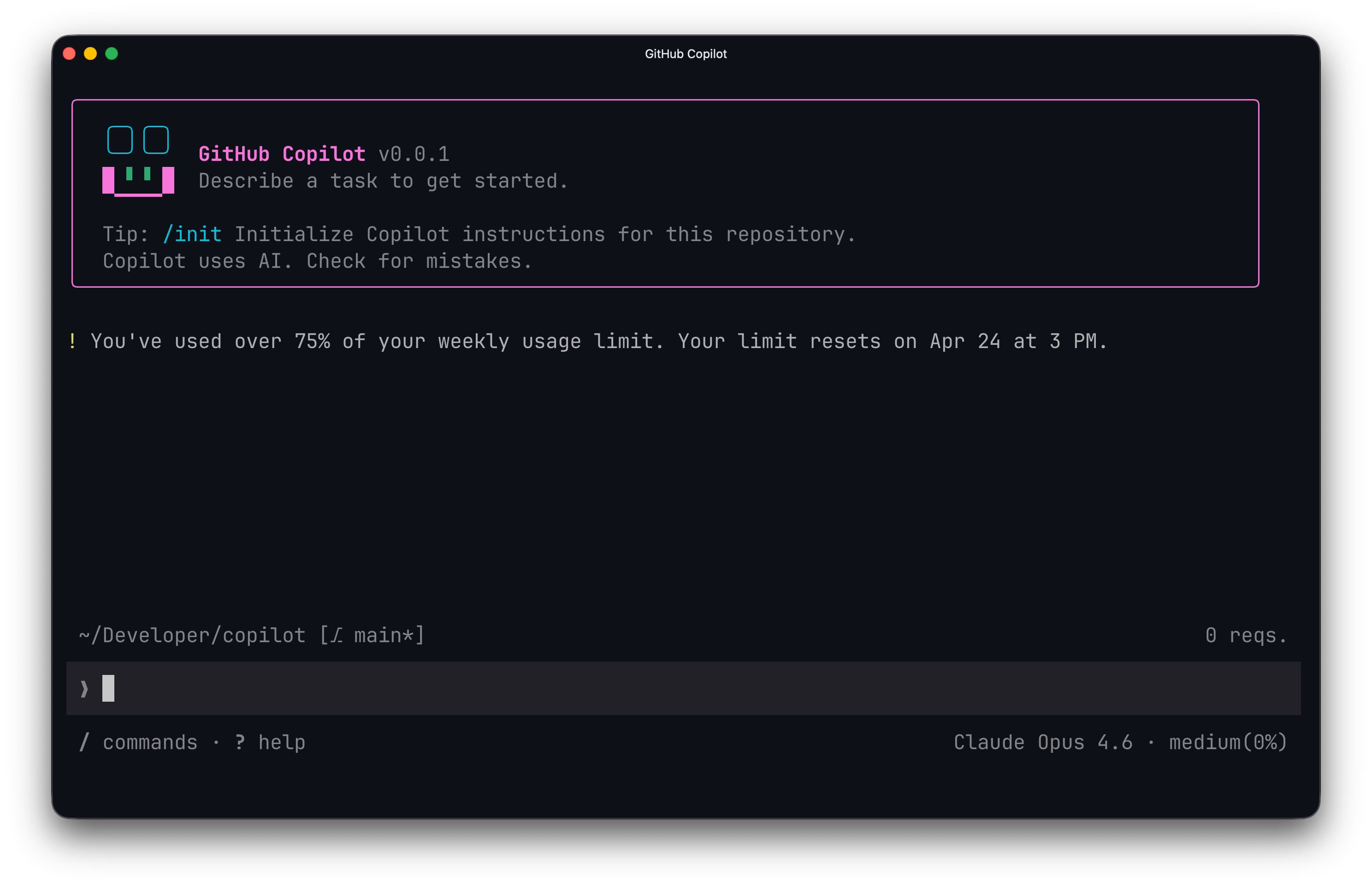This screenshot has width=1372, height=887.
Task: Click the green fullscreen window button
Action: pyautogui.click(x=112, y=53)
